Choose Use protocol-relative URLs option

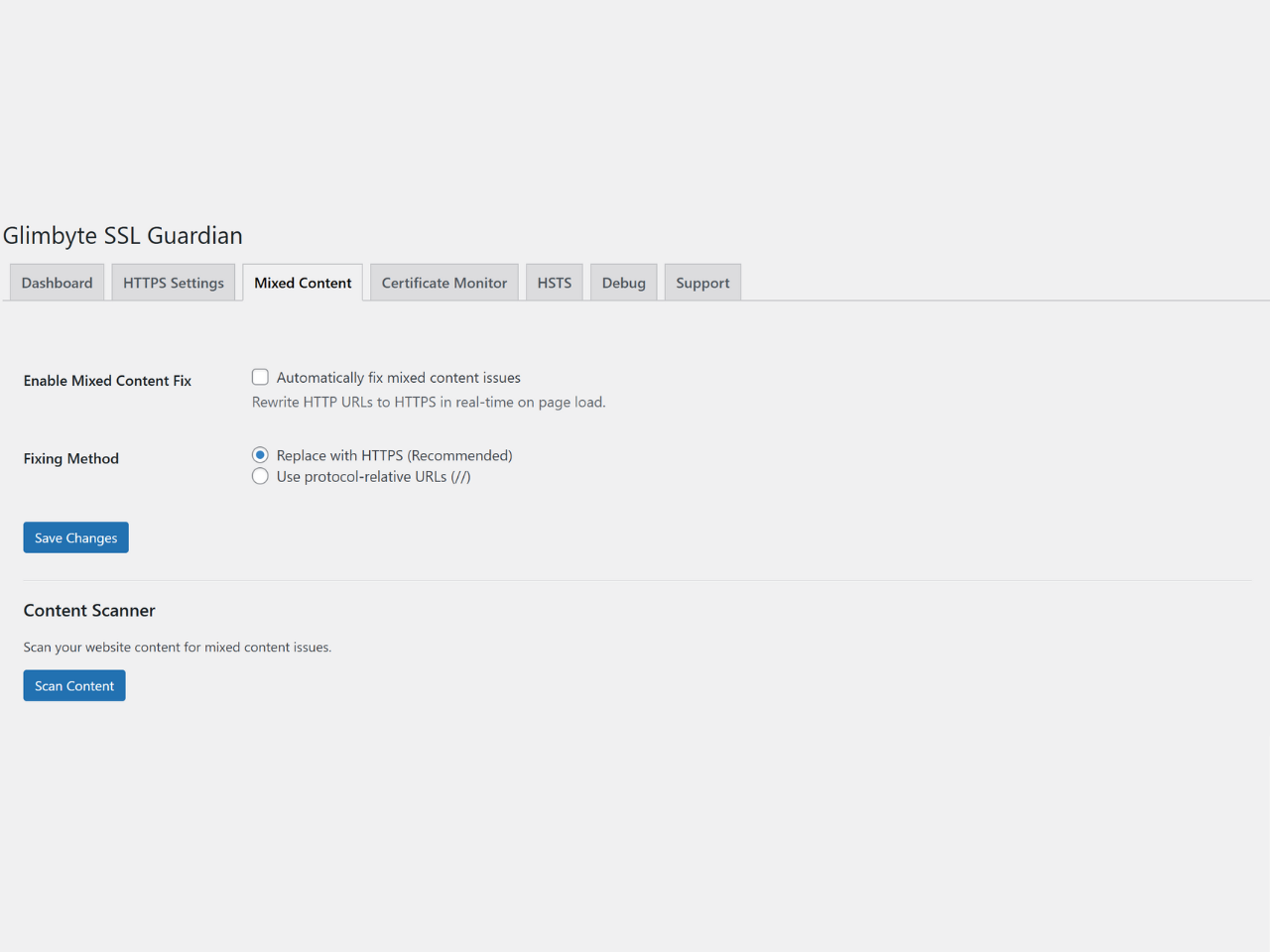click(x=260, y=477)
